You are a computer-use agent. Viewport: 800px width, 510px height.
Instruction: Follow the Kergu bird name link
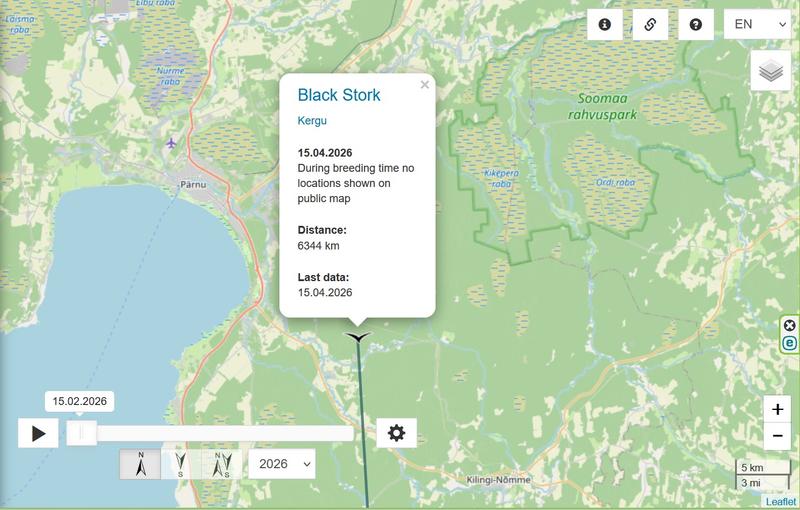tap(312, 121)
